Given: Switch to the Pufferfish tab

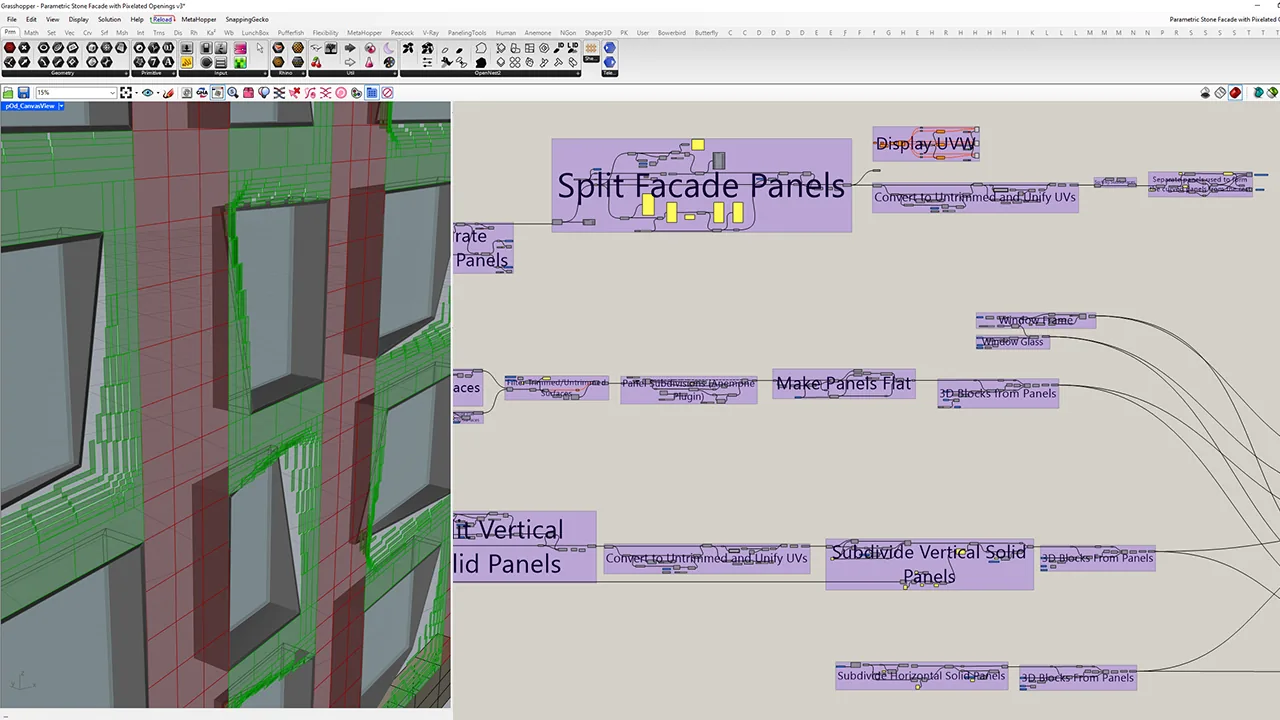Looking at the screenshot, I should (291, 33).
